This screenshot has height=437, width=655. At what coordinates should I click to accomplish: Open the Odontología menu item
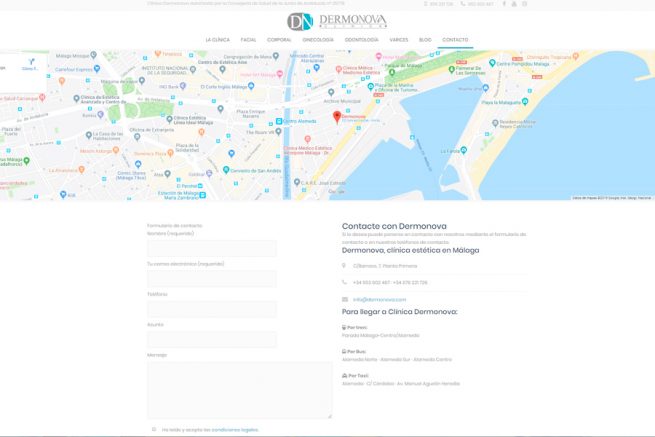coord(361,40)
